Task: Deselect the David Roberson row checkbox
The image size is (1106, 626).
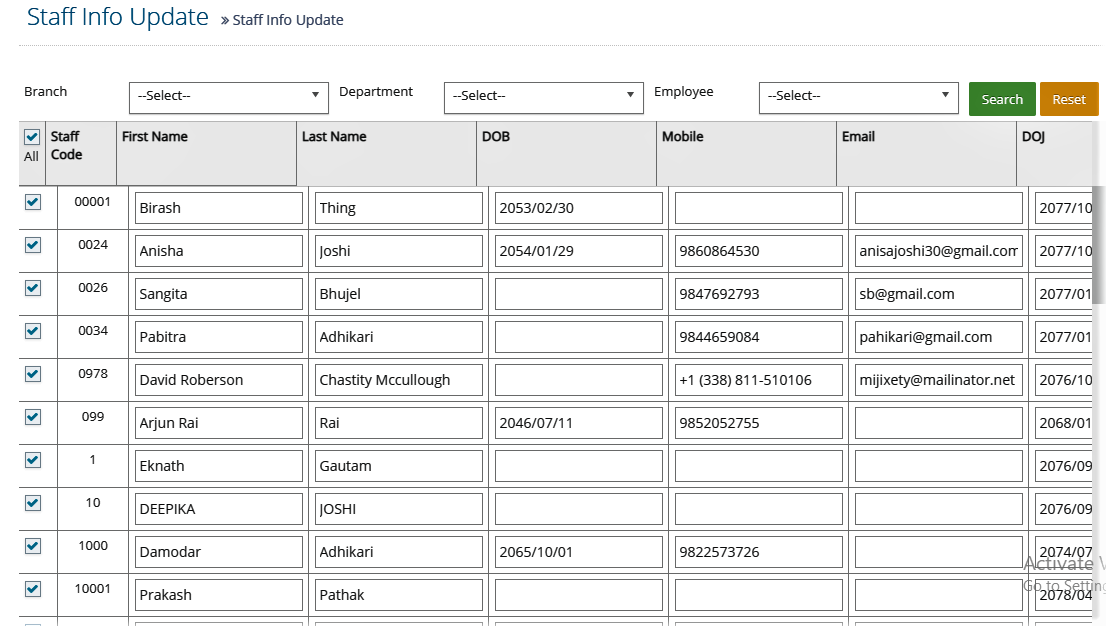Action: point(32,374)
